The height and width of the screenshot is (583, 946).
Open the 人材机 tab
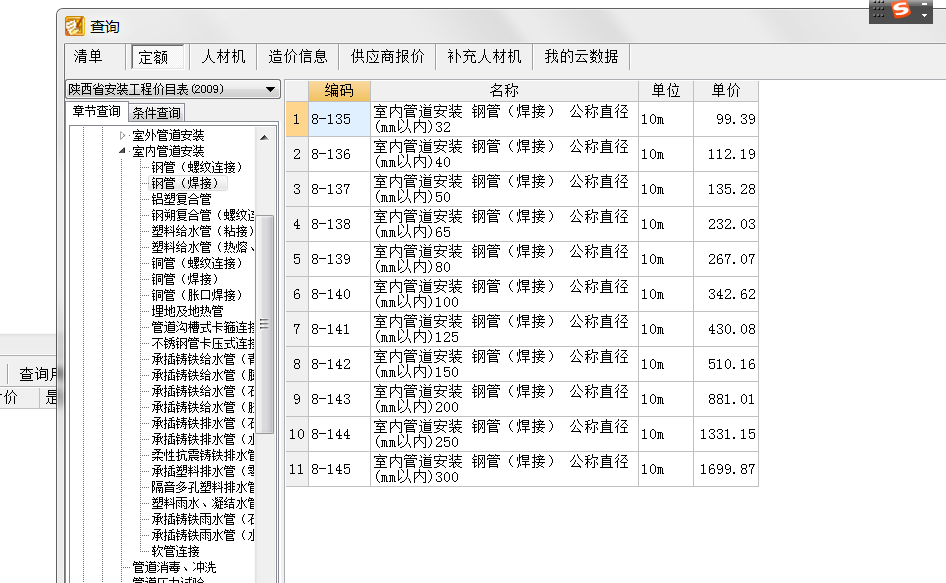tap(223, 57)
